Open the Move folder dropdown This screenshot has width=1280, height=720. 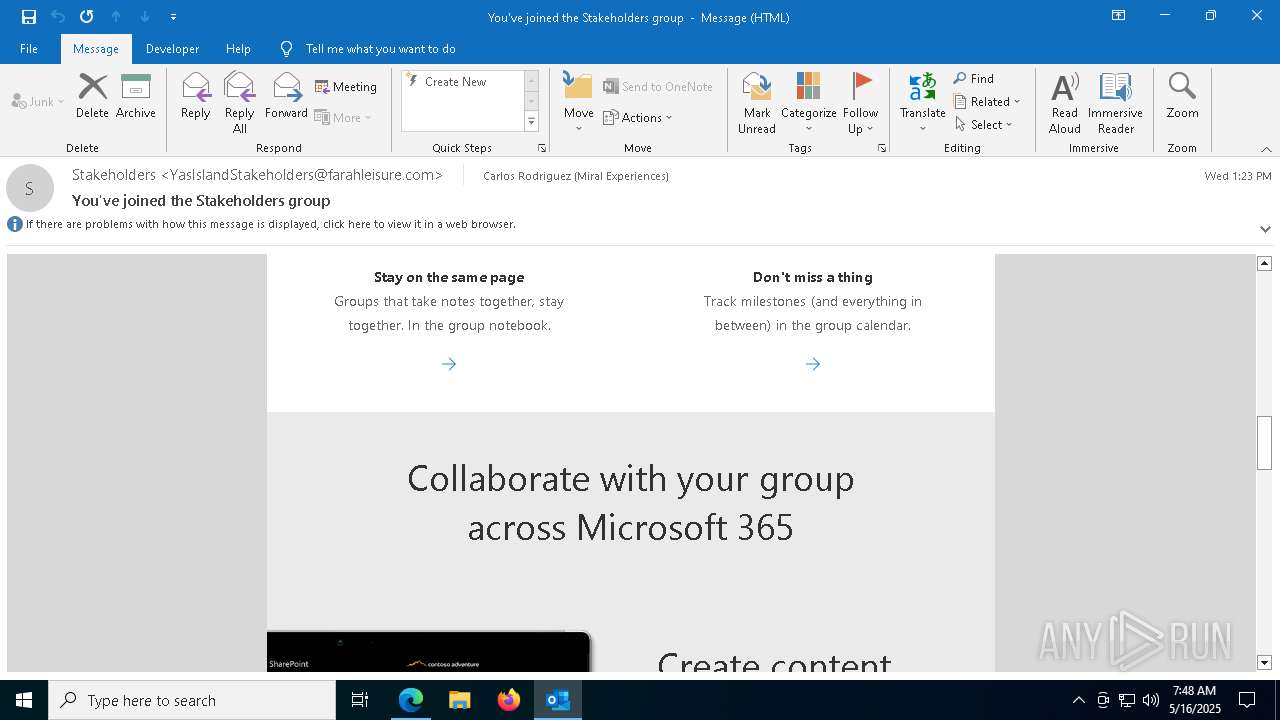coord(578,103)
